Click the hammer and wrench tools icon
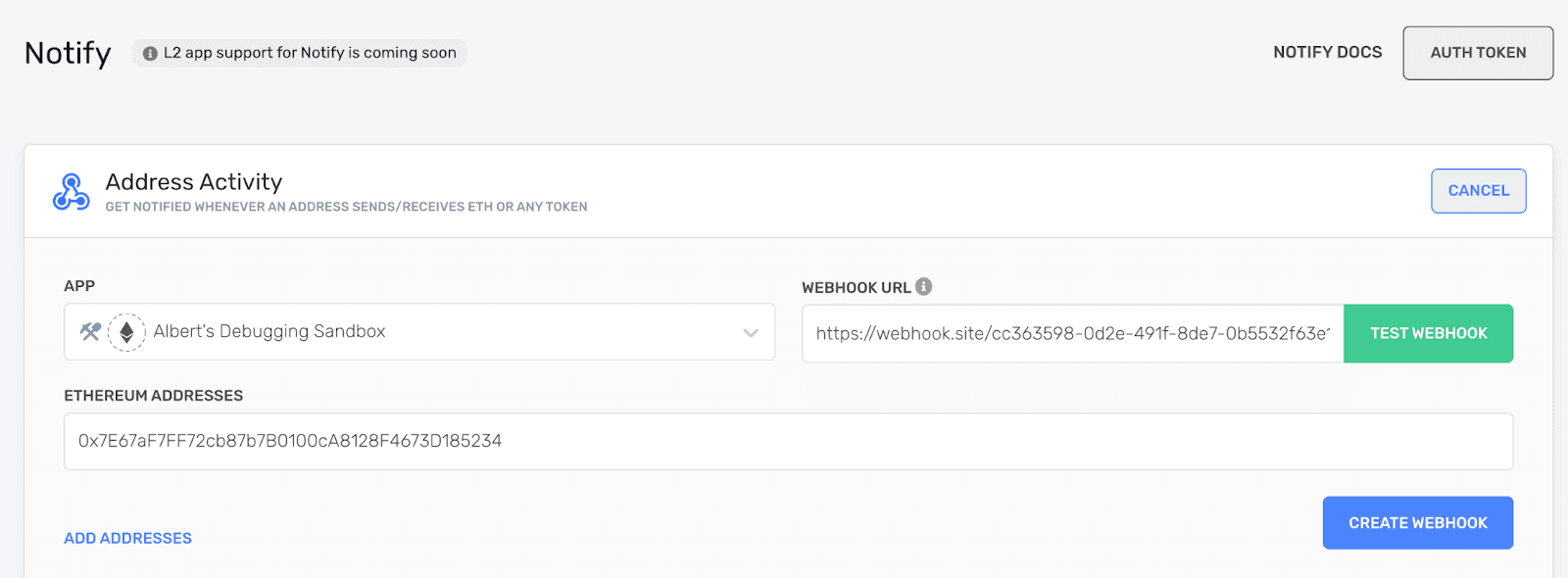 tap(90, 332)
